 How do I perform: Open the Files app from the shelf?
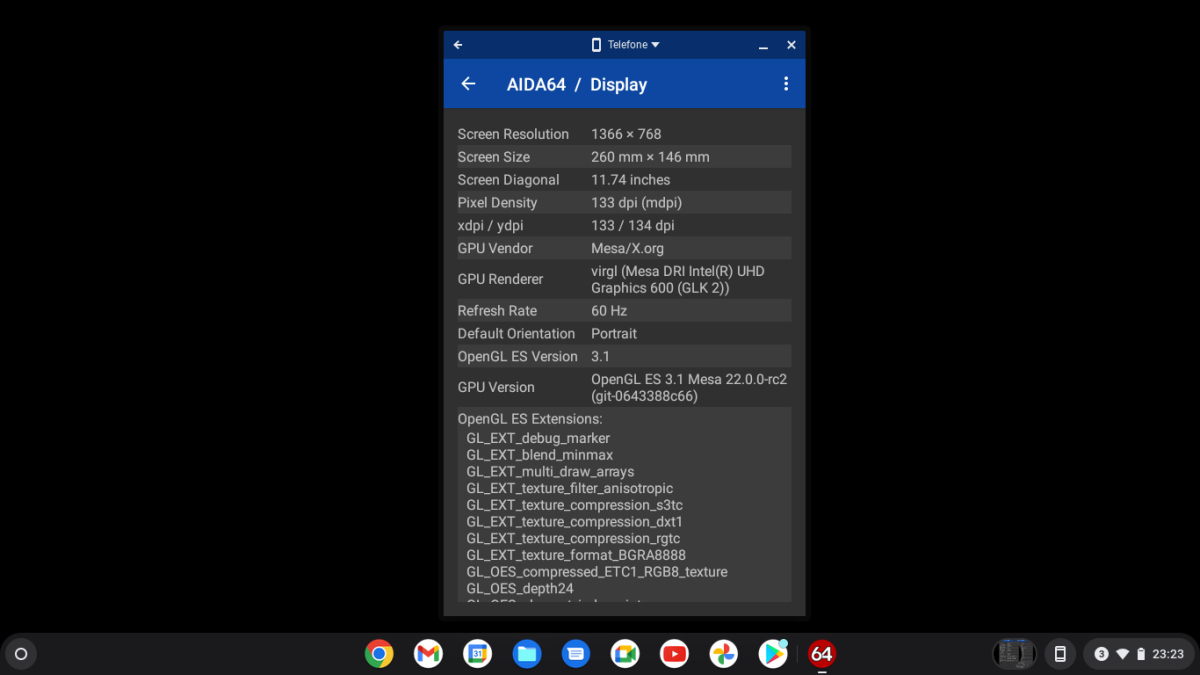527,654
